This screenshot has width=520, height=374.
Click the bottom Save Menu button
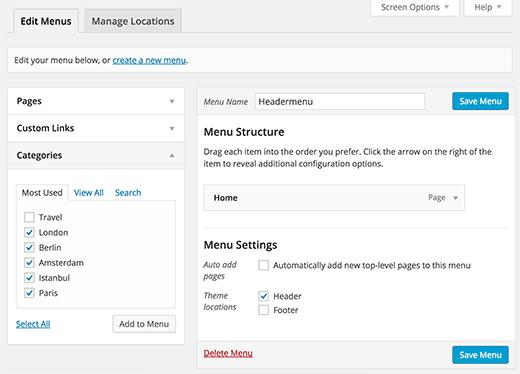pyautogui.click(x=480, y=355)
